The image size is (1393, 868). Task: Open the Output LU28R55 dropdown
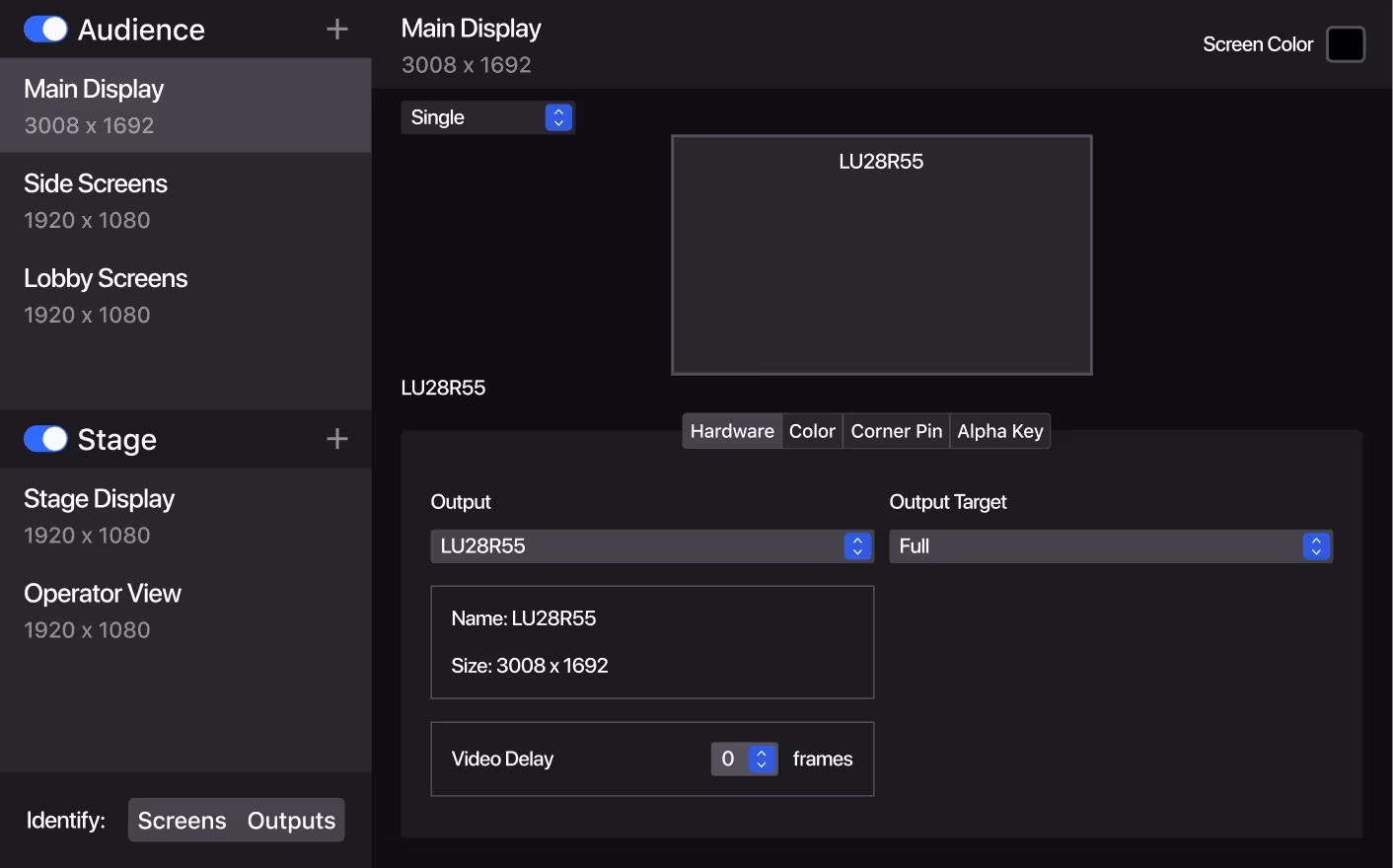(x=651, y=546)
